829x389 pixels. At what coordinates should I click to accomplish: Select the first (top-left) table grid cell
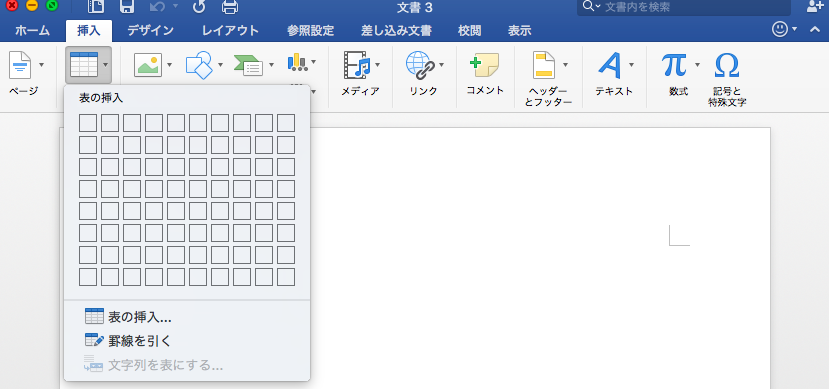click(88, 123)
